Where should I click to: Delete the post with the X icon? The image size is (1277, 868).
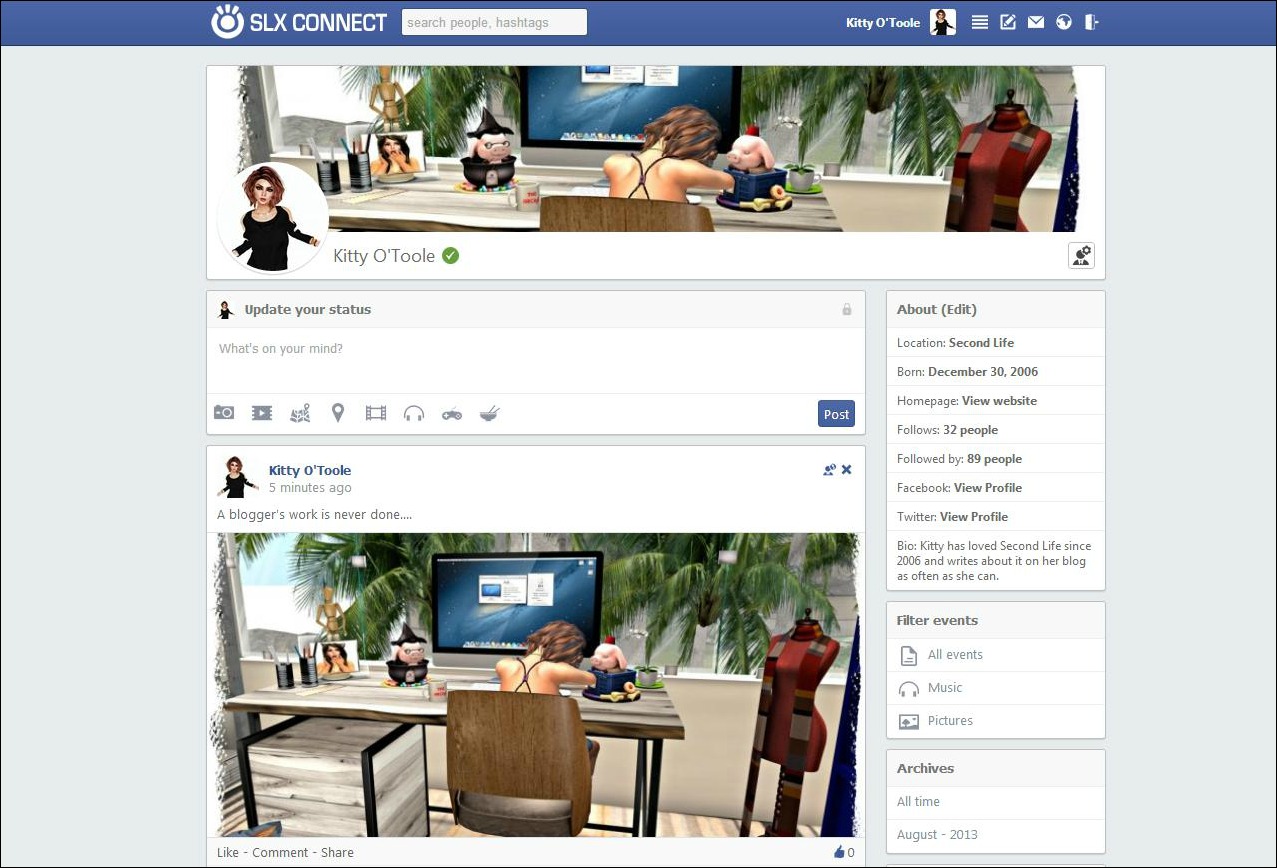click(x=847, y=470)
